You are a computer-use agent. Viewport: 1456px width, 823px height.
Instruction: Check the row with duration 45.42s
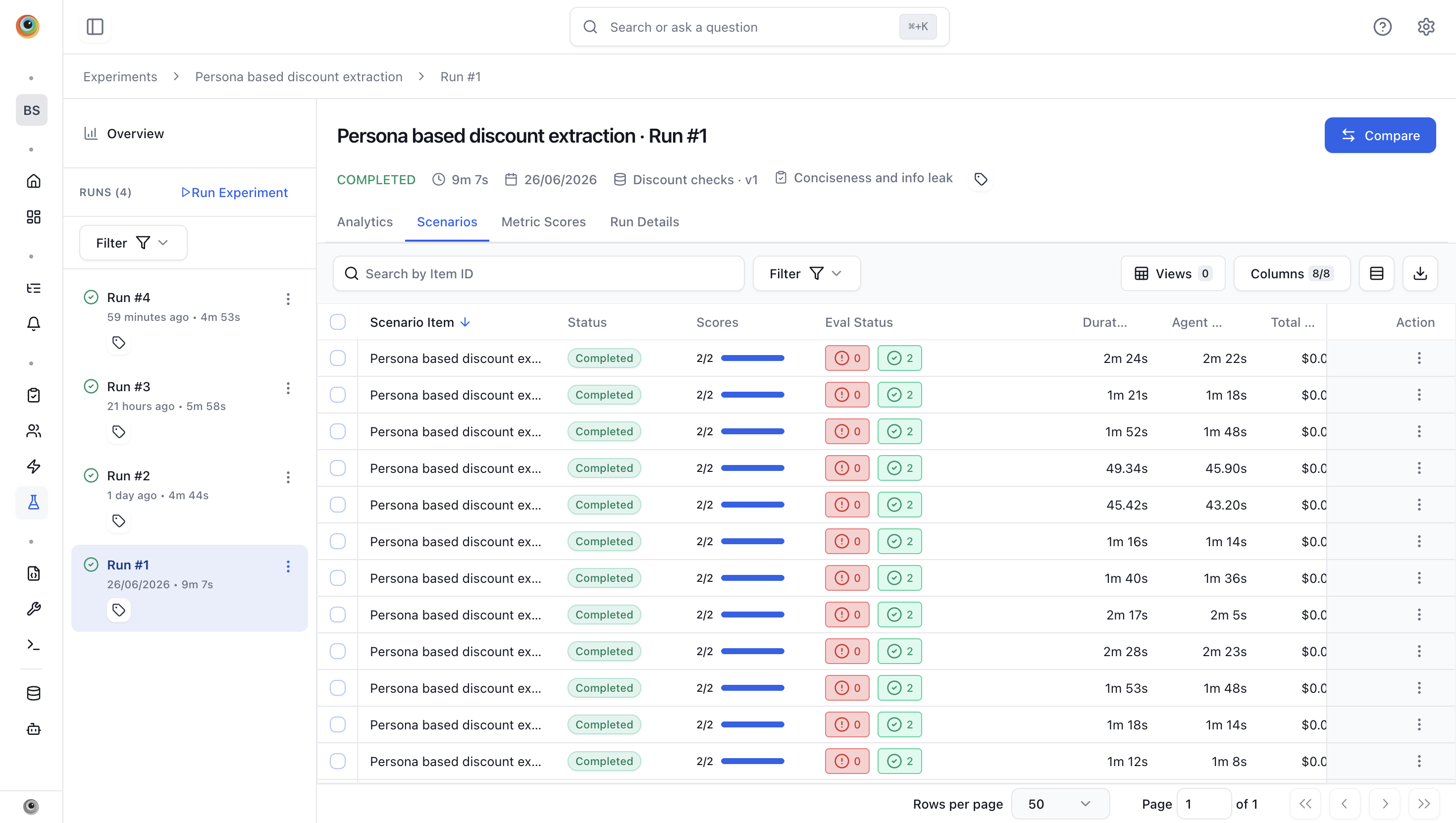pyautogui.click(x=337, y=504)
